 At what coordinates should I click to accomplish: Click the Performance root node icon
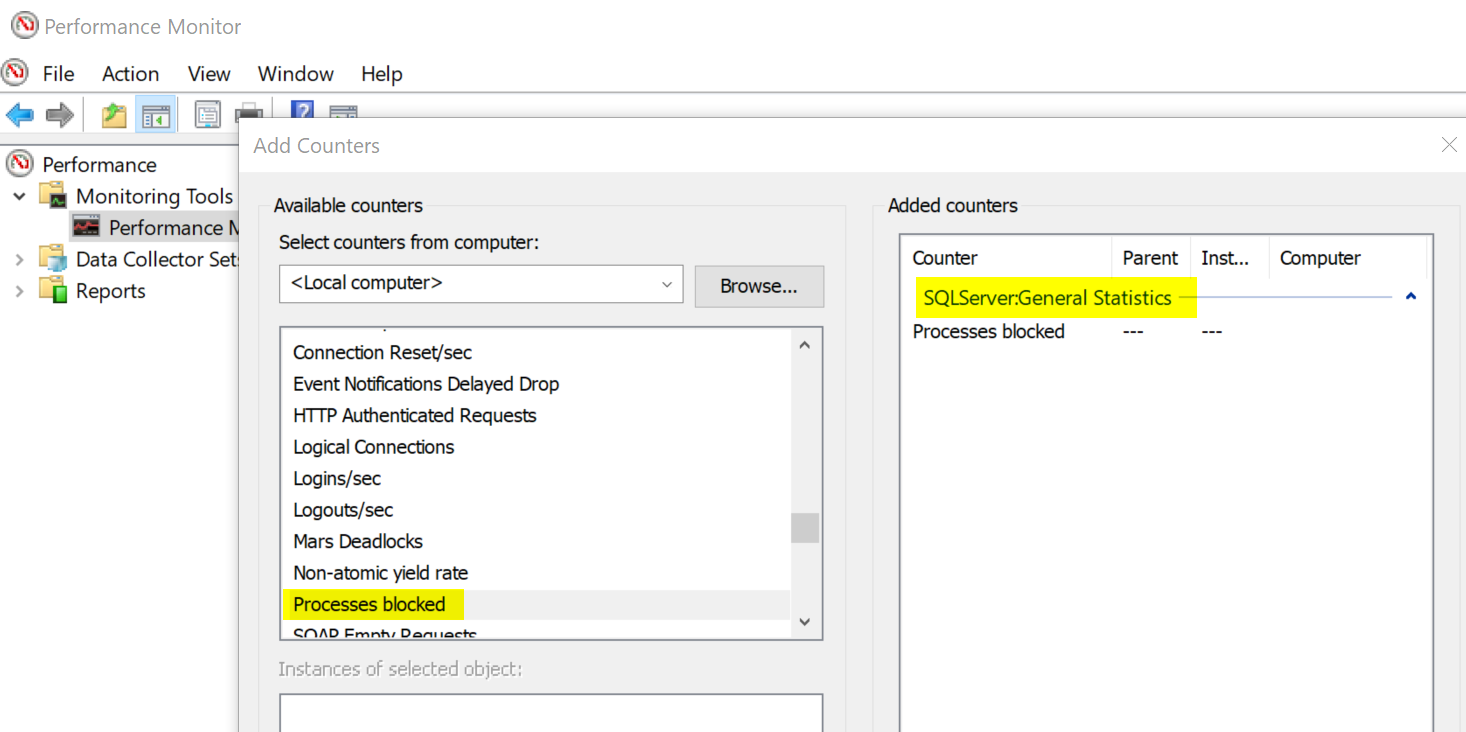[x=20, y=163]
